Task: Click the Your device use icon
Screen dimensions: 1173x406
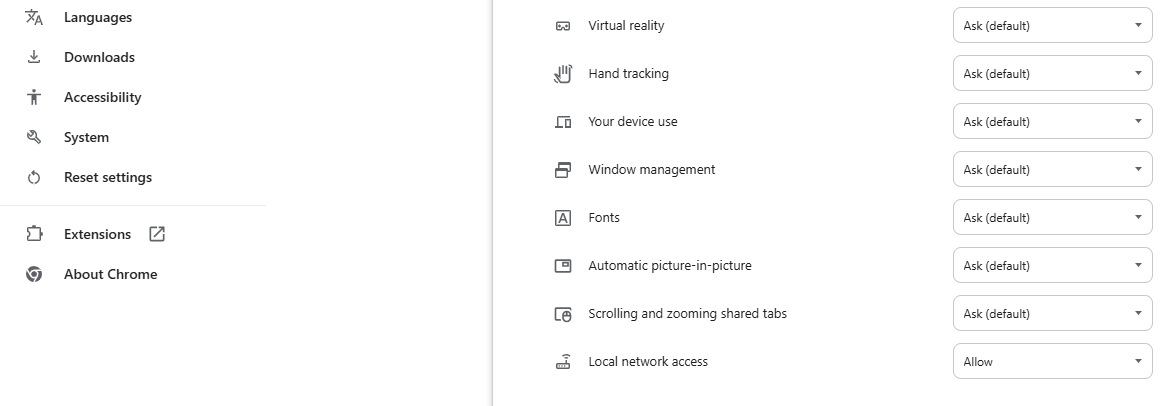Action: coord(563,122)
